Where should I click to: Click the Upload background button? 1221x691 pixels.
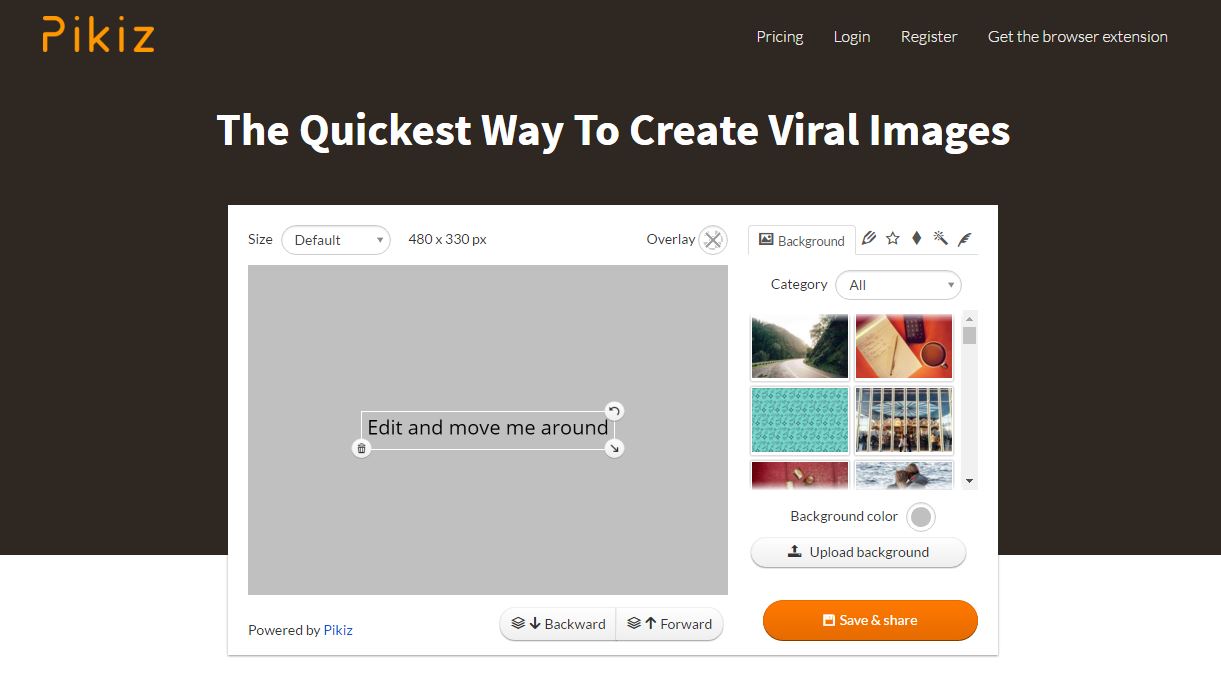[x=858, y=552]
